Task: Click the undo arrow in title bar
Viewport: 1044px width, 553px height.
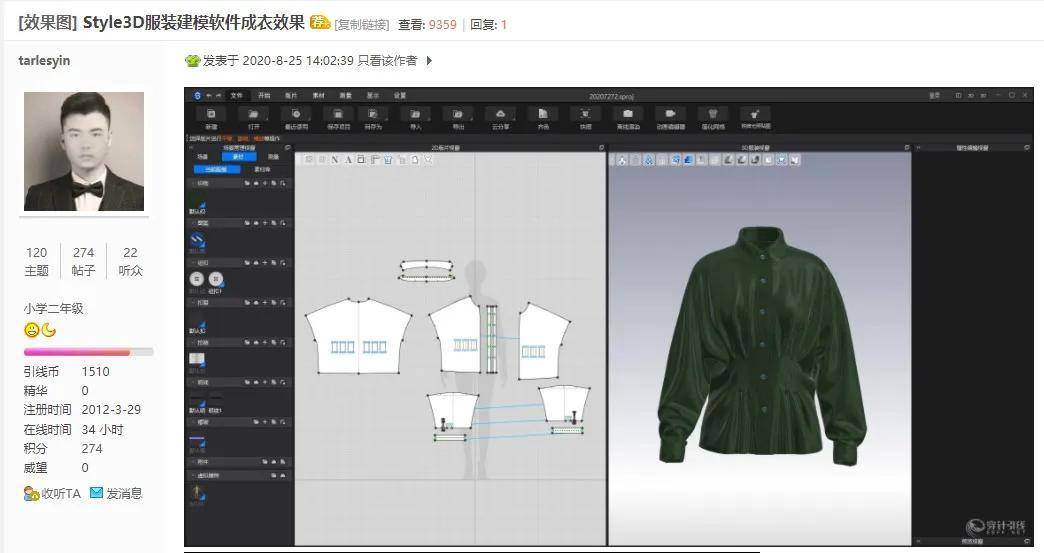Action: pyautogui.click(x=209, y=96)
